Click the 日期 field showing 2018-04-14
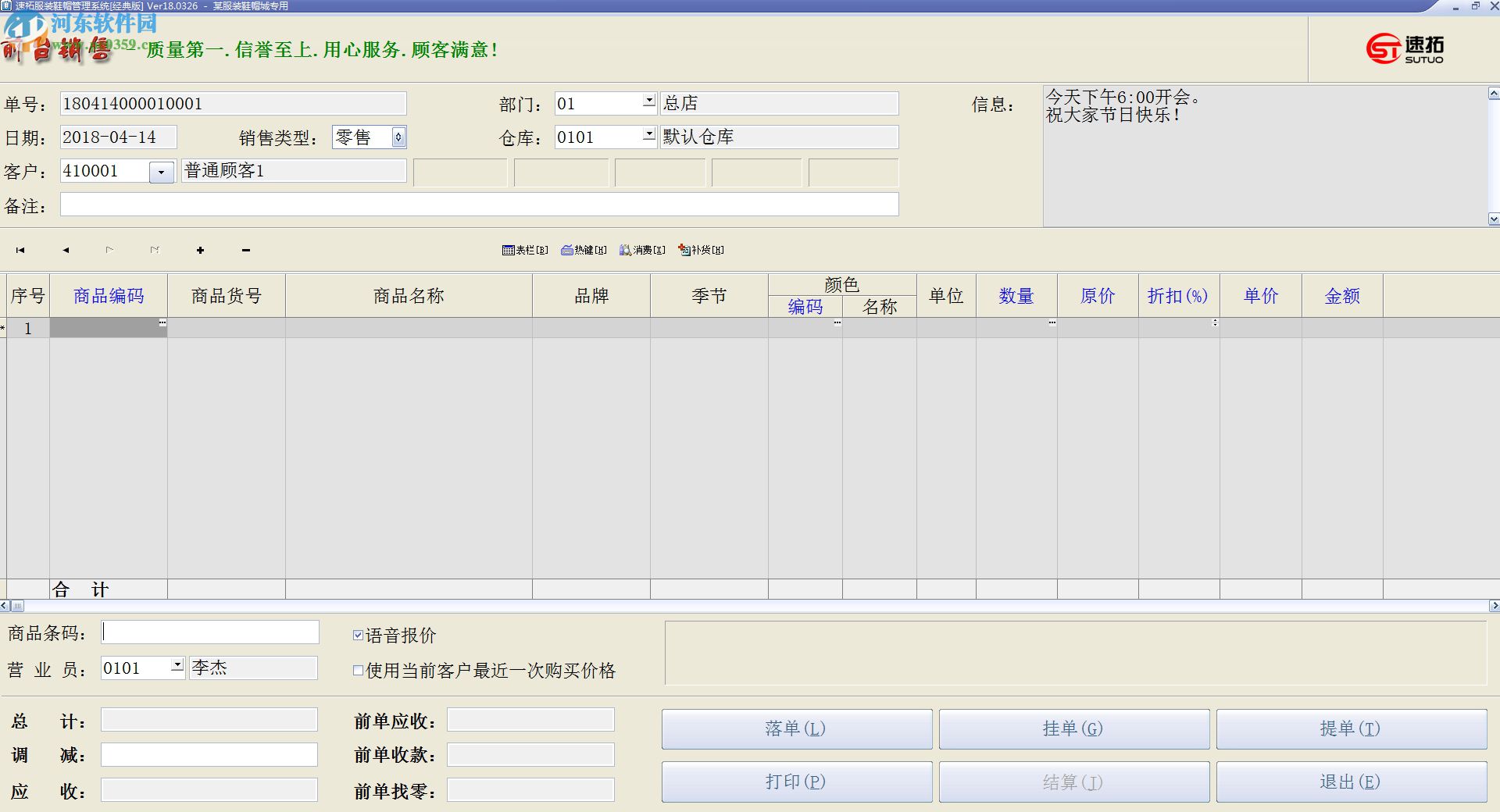This screenshot has width=1500, height=812. click(119, 137)
